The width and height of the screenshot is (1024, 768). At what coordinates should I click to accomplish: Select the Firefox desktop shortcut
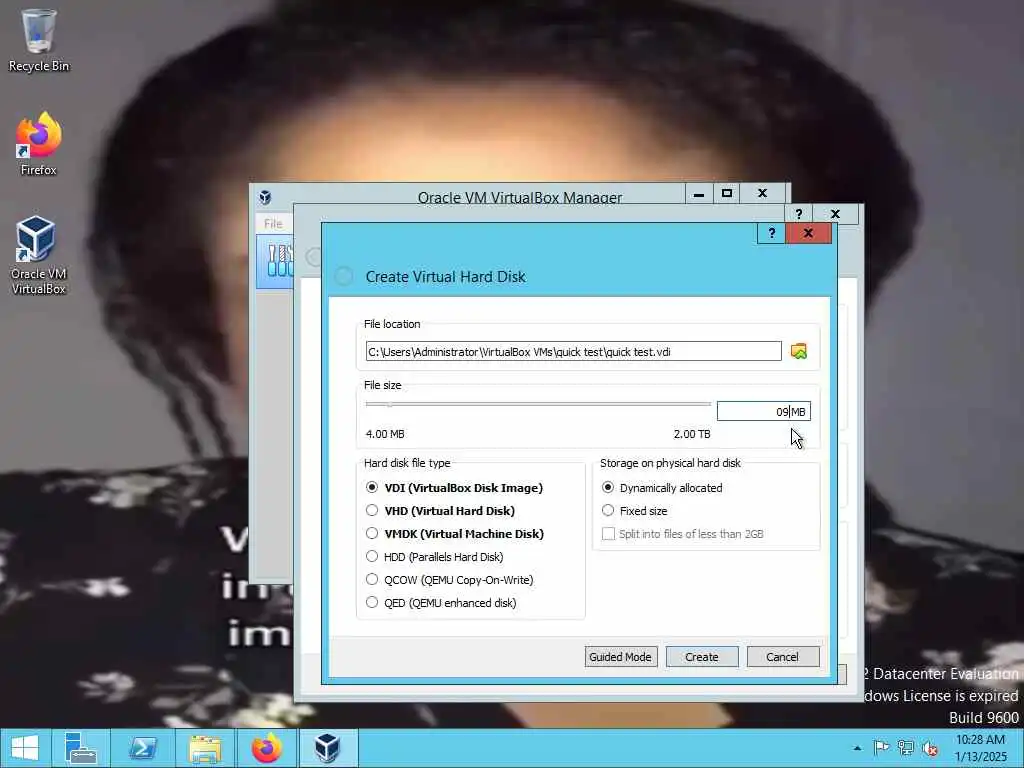pyautogui.click(x=39, y=144)
